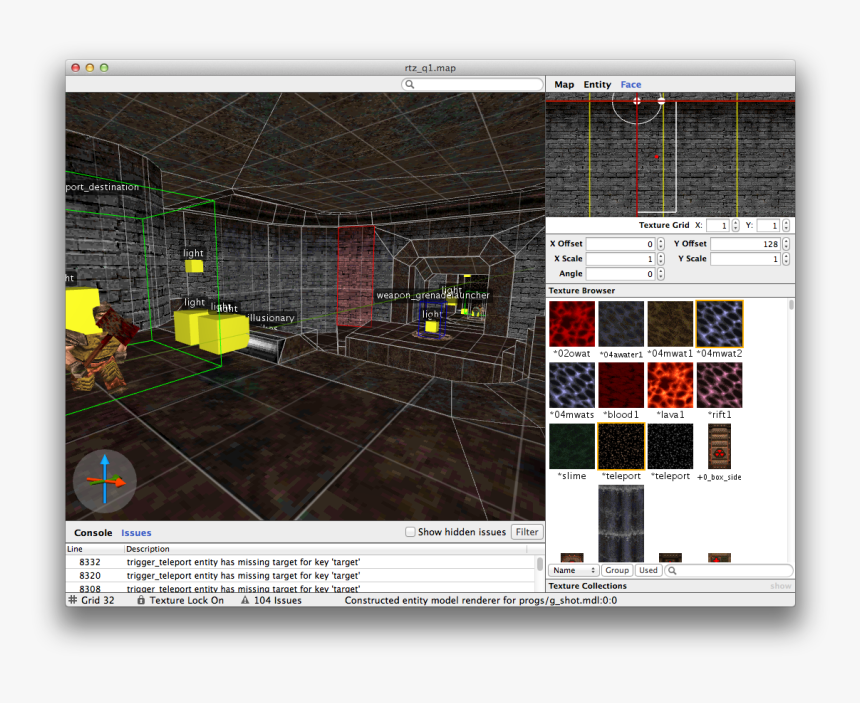
Task: Click the weapon_grenadelauncher entity label
Action: pyautogui.click(x=433, y=295)
